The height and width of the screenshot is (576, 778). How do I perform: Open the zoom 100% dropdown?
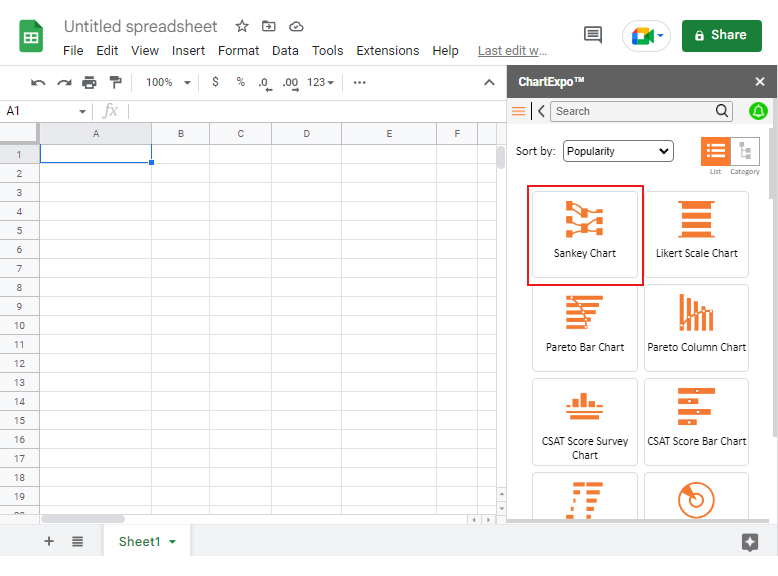pyautogui.click(x=168, y=82)
